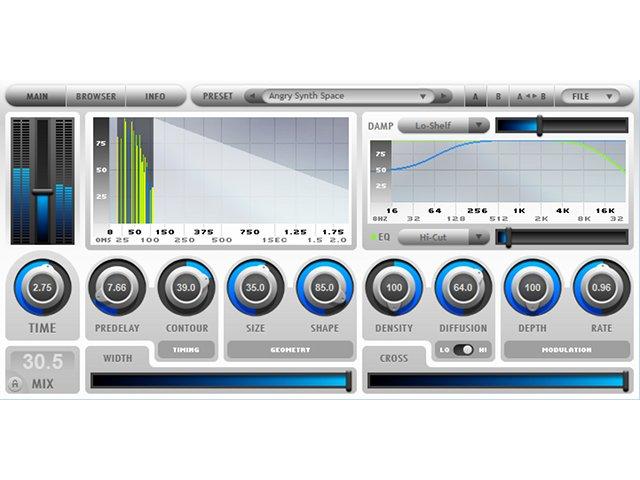The width and height of the screenshot is (640, 480).
Task: Toggle the EQ enable indicator
Action: [x=373, y=237]
